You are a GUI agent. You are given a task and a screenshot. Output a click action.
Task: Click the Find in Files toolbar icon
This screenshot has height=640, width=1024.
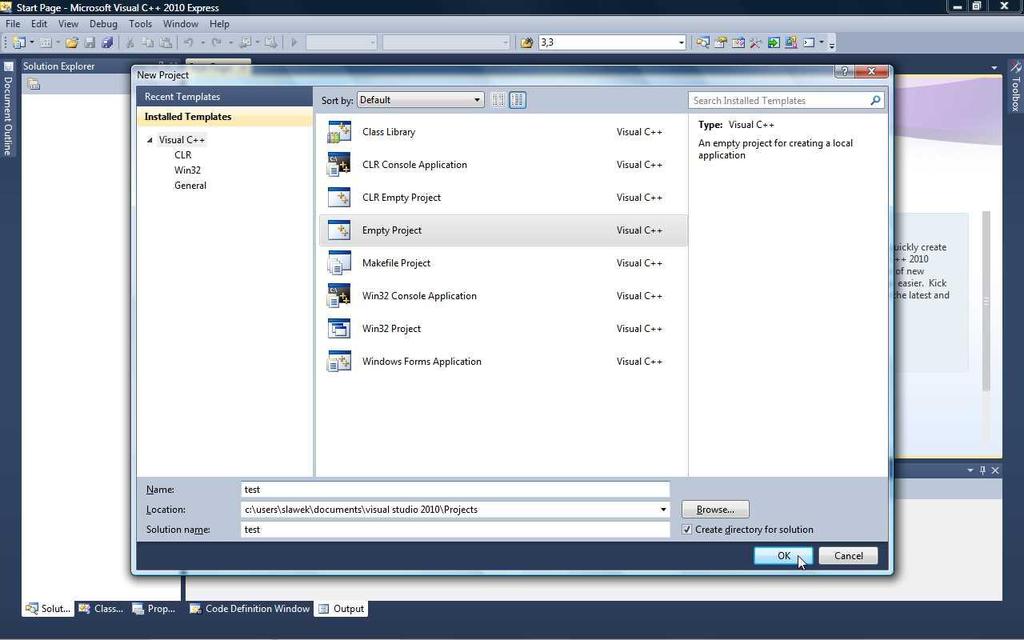(x=526, y=42)
